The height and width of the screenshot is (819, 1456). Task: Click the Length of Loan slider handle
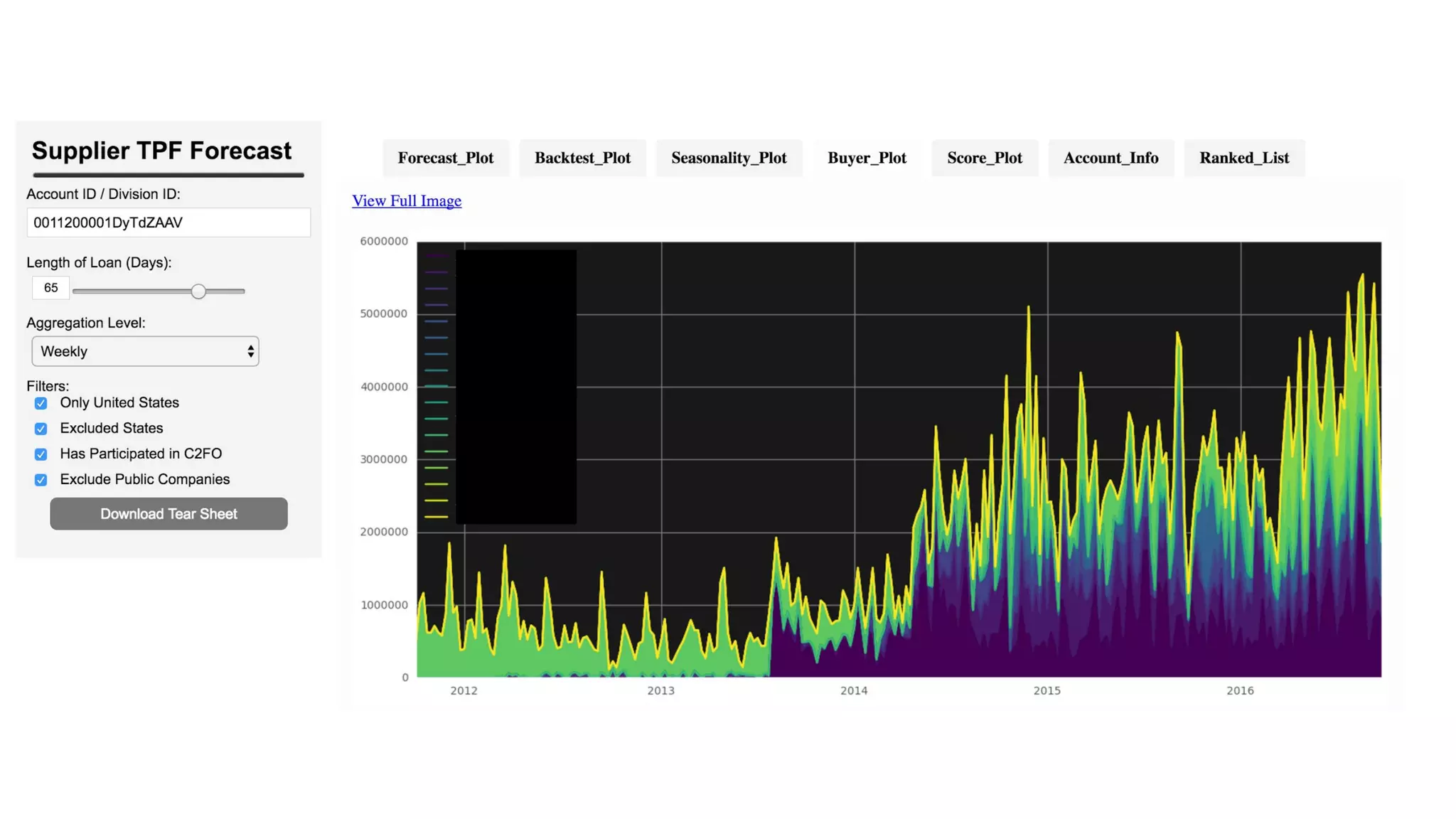tap(198, 291)
